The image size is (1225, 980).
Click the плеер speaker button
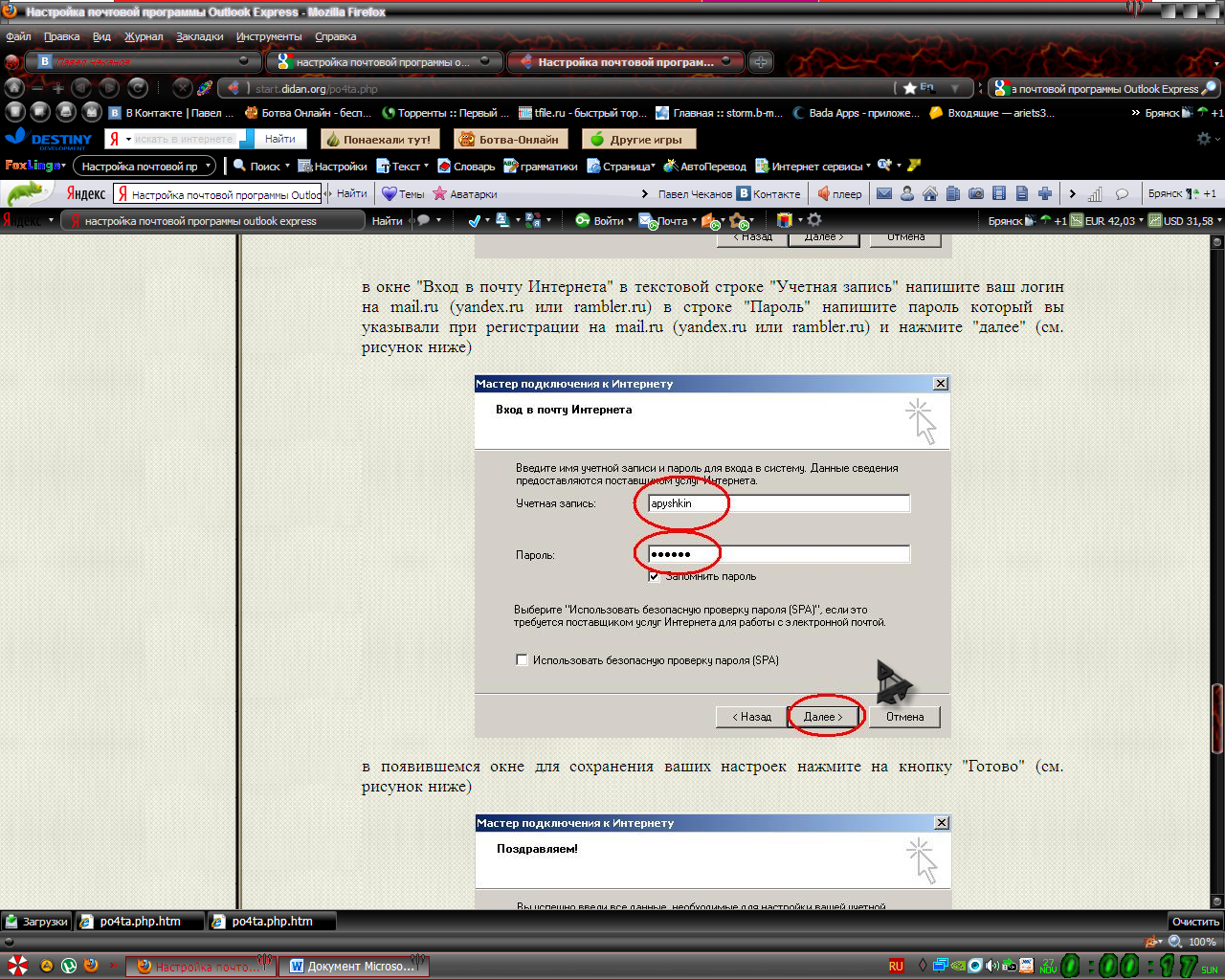839,193
